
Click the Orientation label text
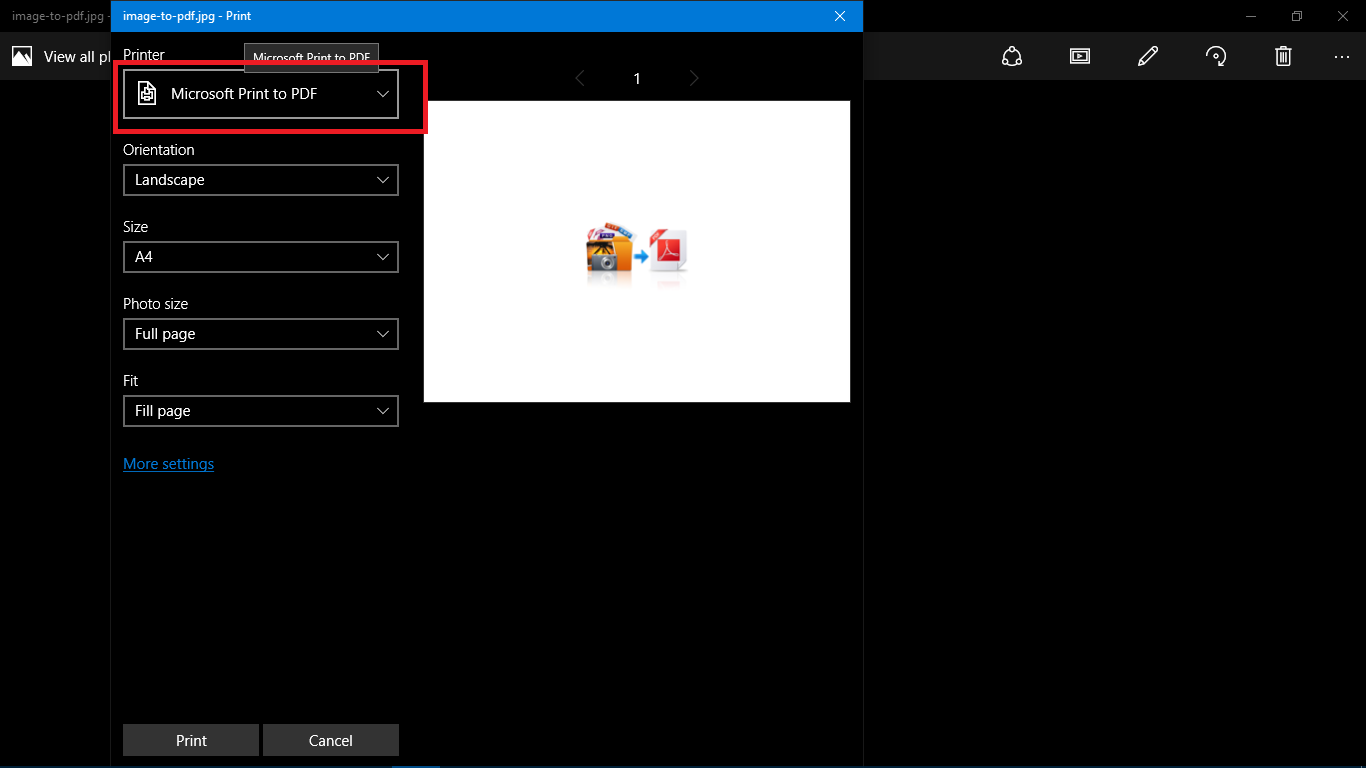[x=159, y=150]
